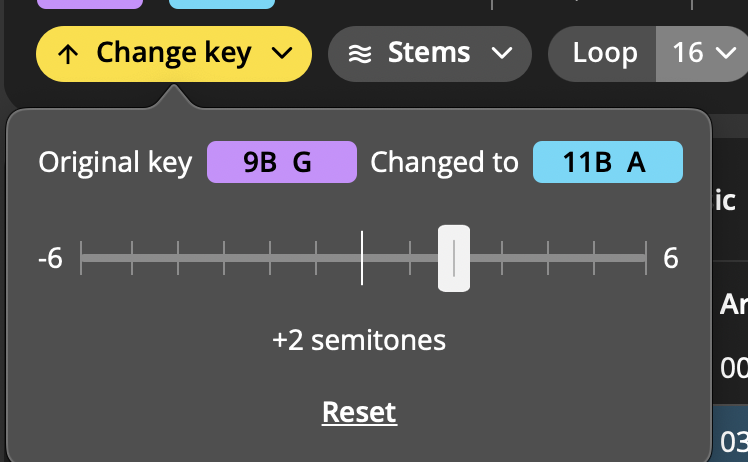Expand the Stems dropdown chevron

tap(502, 54)
